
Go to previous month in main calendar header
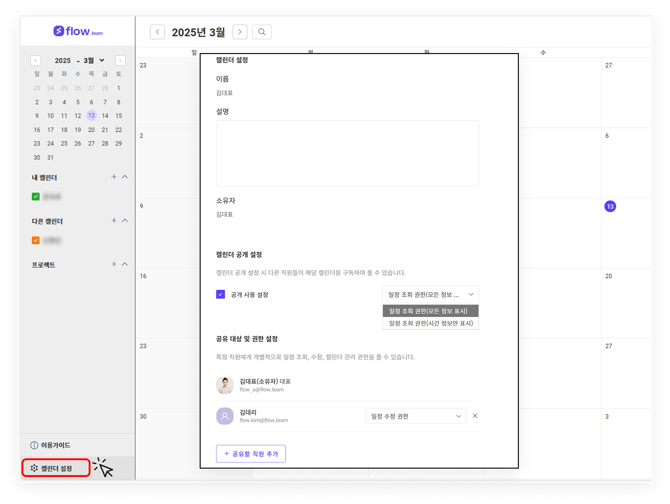coord(157,32)
